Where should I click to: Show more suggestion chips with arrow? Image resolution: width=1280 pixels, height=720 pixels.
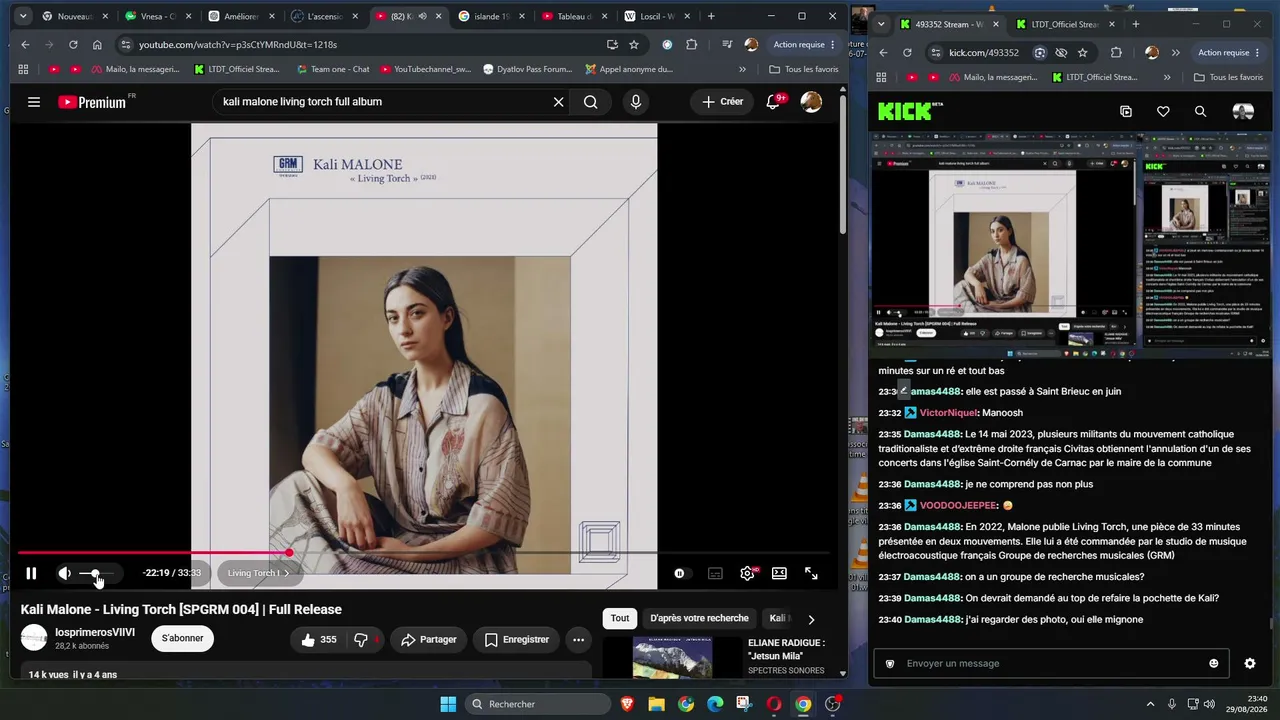811,619
